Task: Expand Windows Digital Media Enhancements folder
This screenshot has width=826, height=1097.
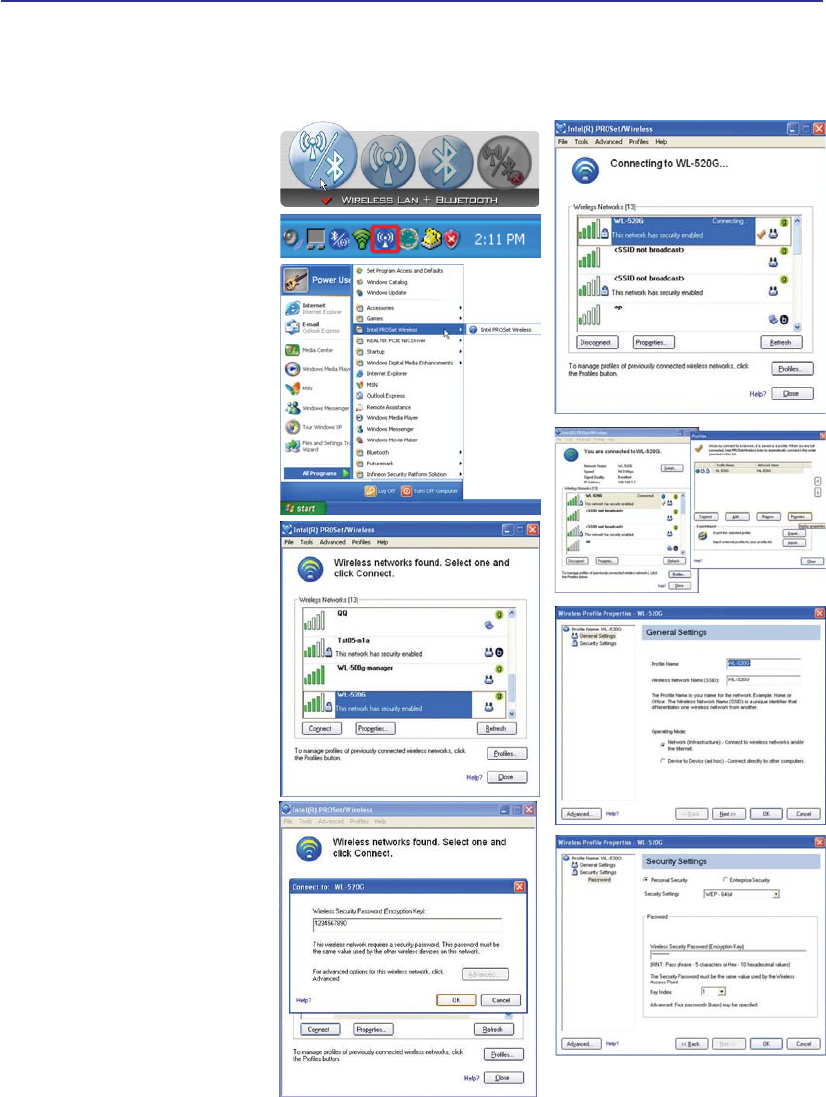Action: pyautogui.click(x=408, y=363)
